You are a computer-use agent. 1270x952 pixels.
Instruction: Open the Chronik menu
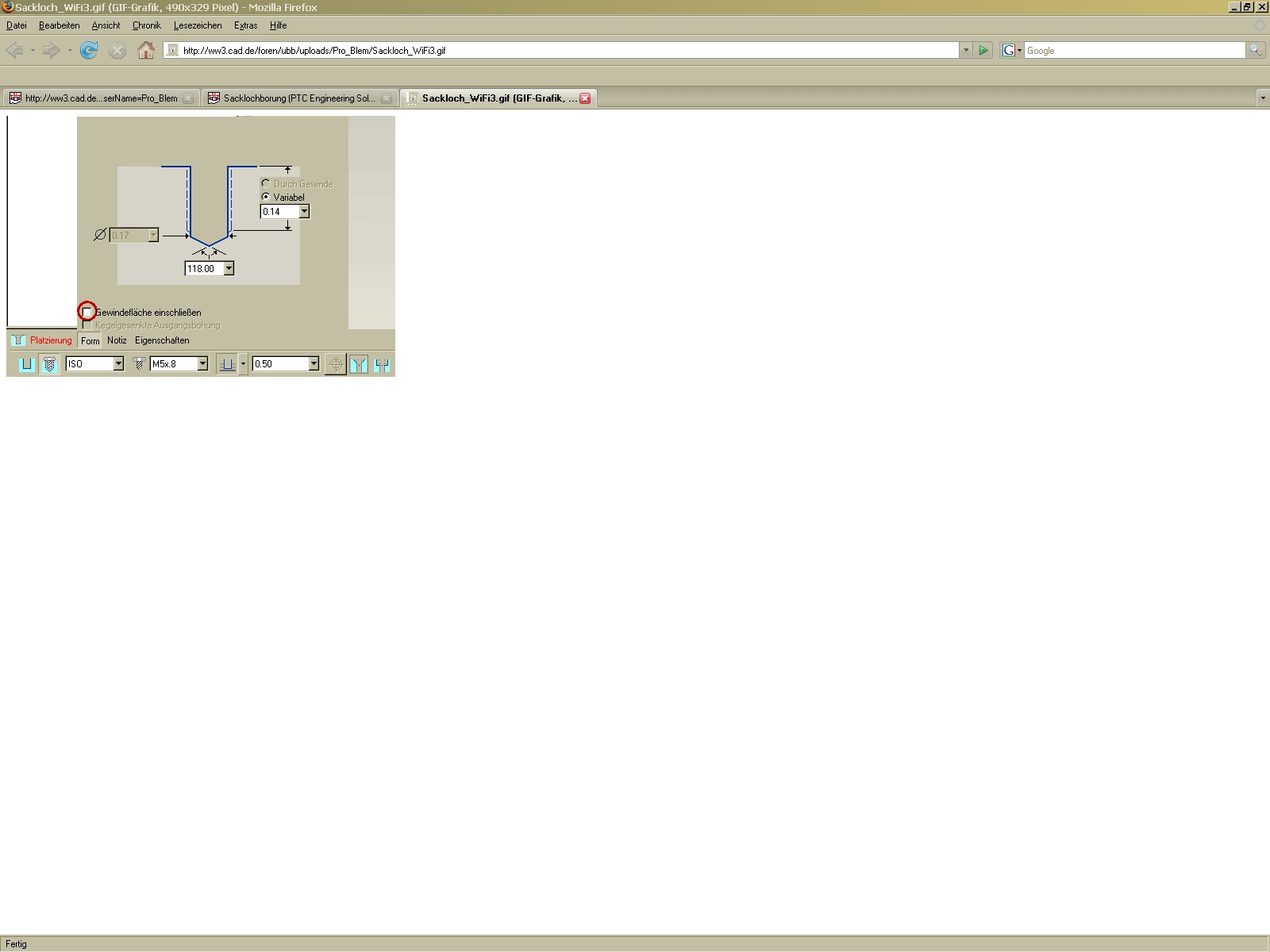147,25
